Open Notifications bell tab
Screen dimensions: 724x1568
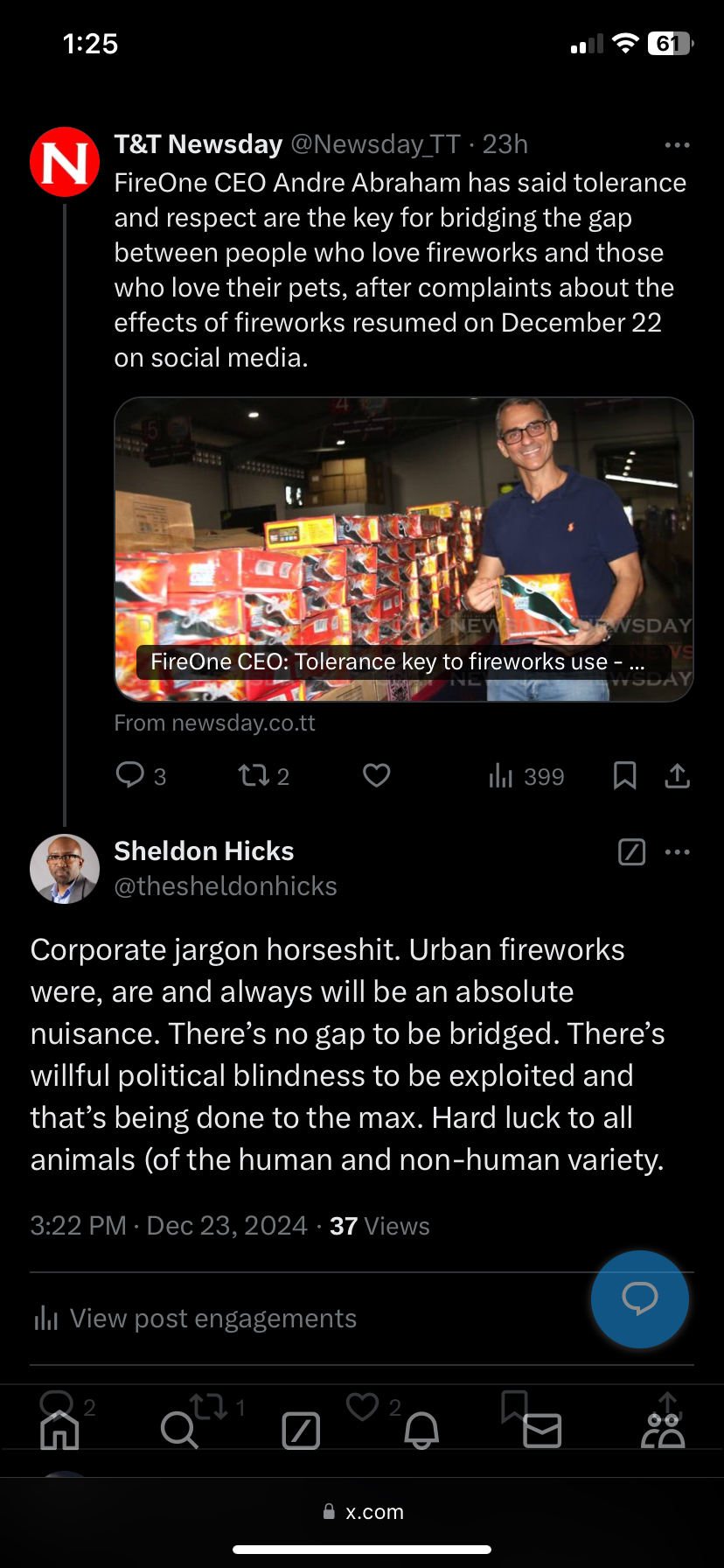pyautogui.click(x=421, y=1431)
